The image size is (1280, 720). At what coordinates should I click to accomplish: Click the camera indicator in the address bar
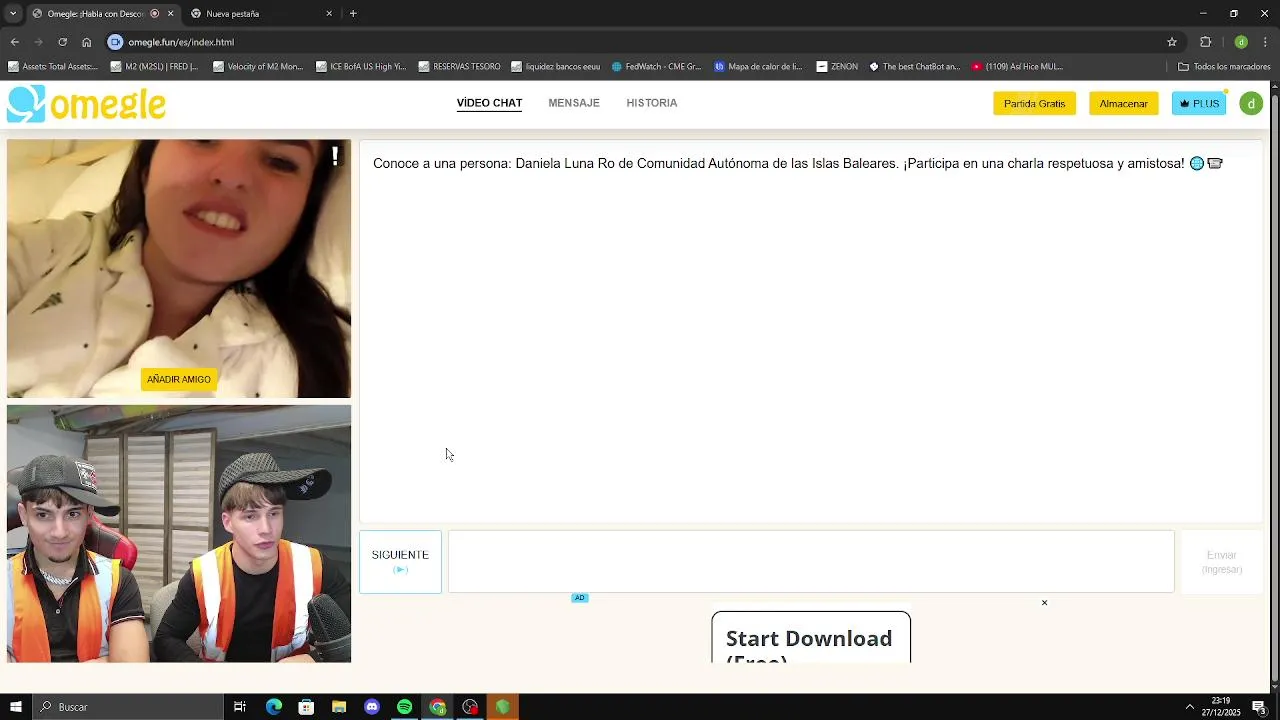pos(115,42)
